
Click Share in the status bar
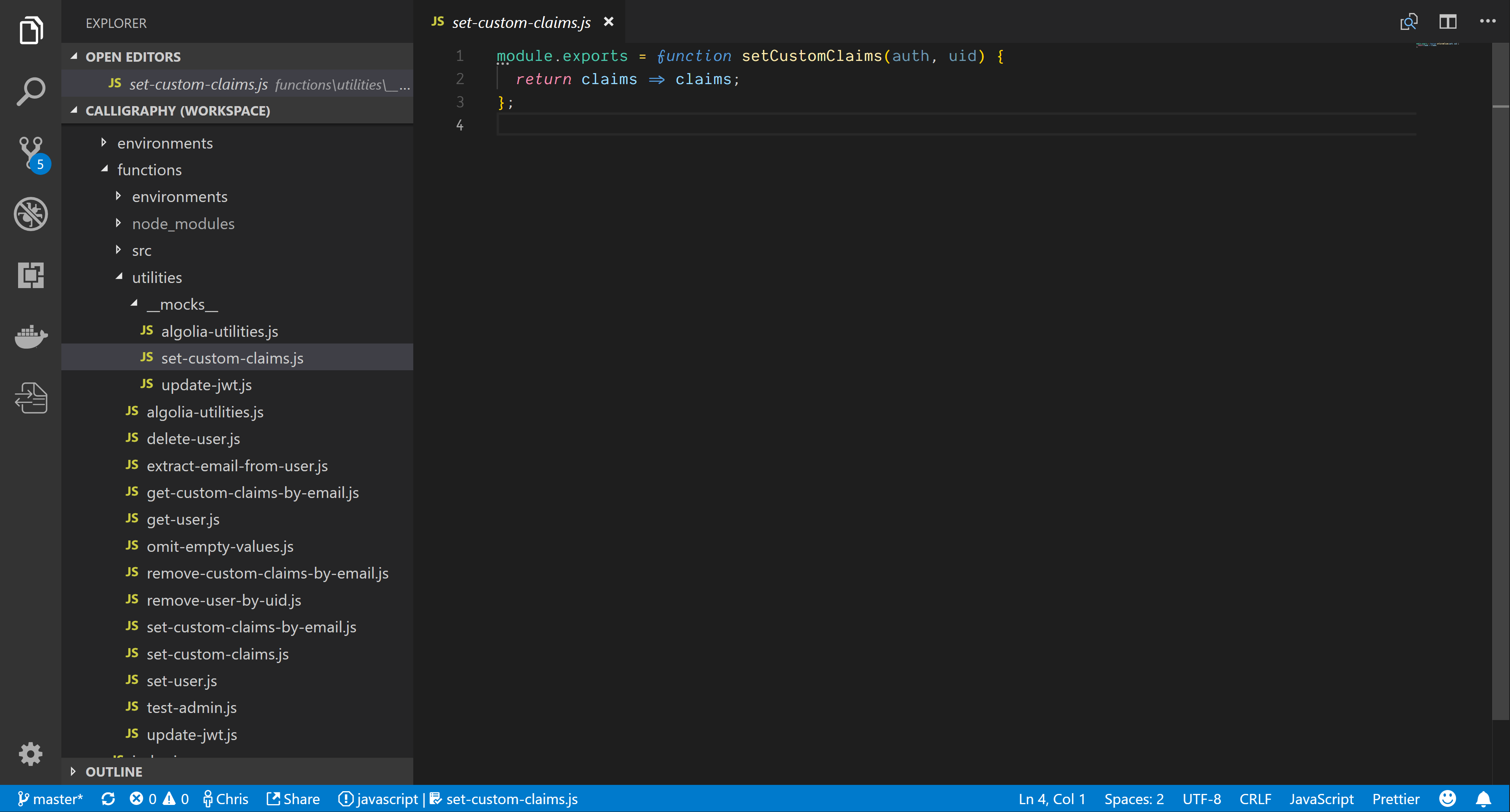[x=294, y=799]
